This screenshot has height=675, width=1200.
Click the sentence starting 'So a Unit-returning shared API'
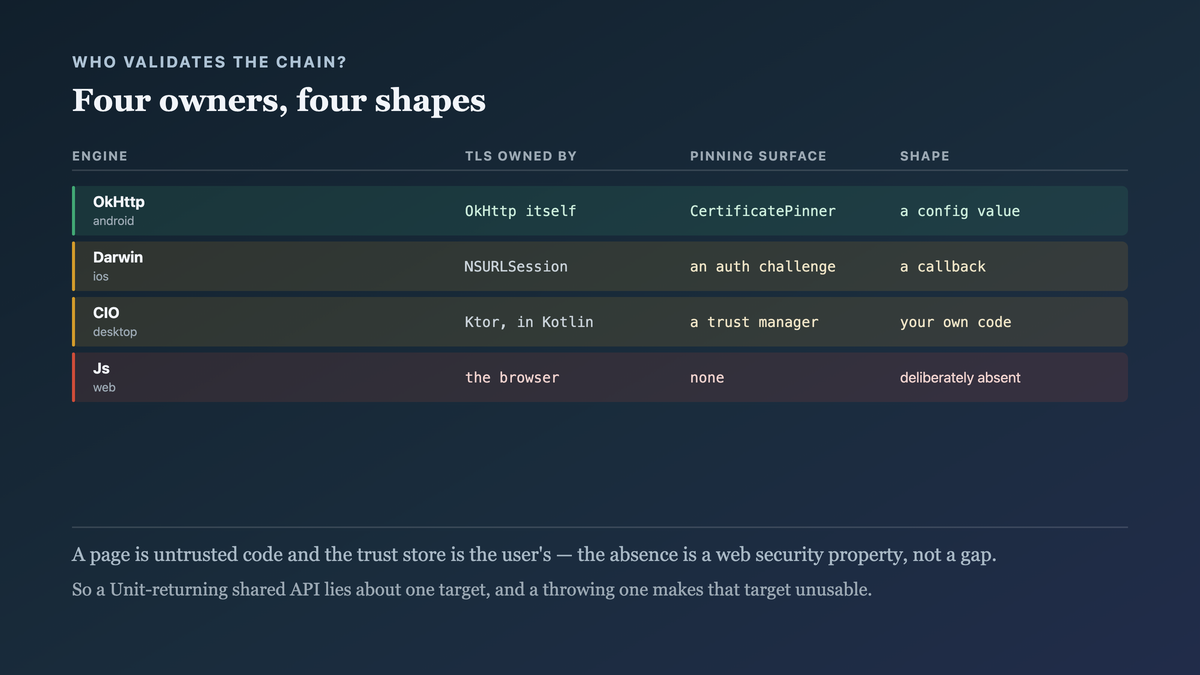tap(472, 590)
